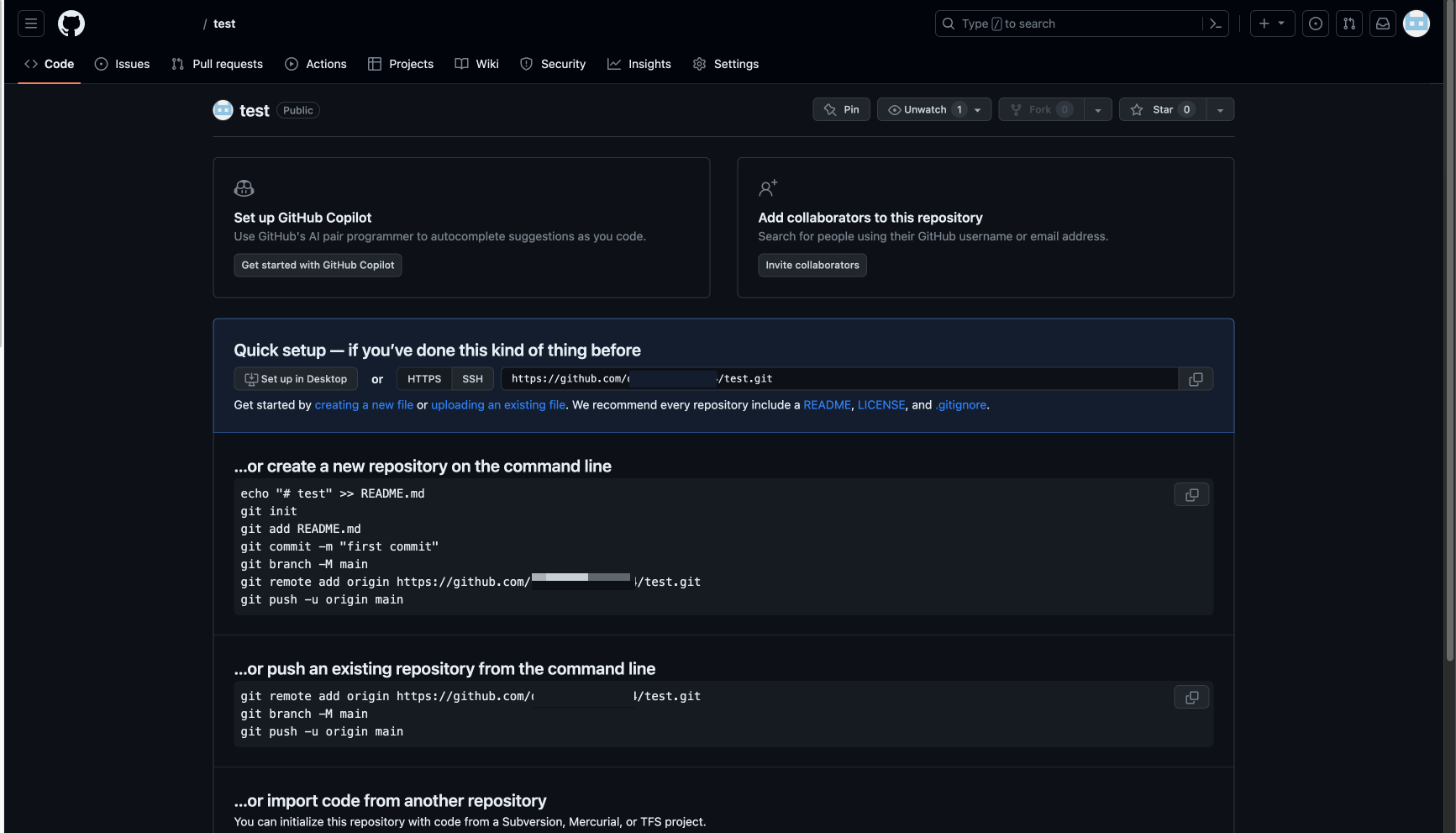Click the Add collaborators to this repository heading
Image resolution: width=1456 pixels, height=833 pixels.
pos(870,218)
